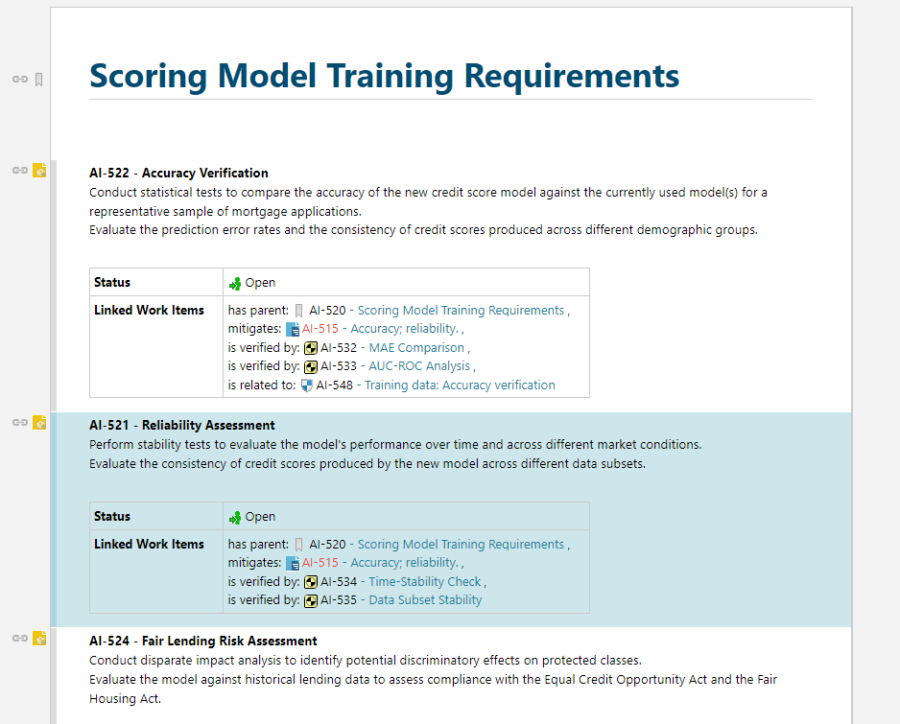Click the requirement icon beside AI-524
Image resolution: width=900 pixels, height=724 pixels.
(x=39, y=638)
